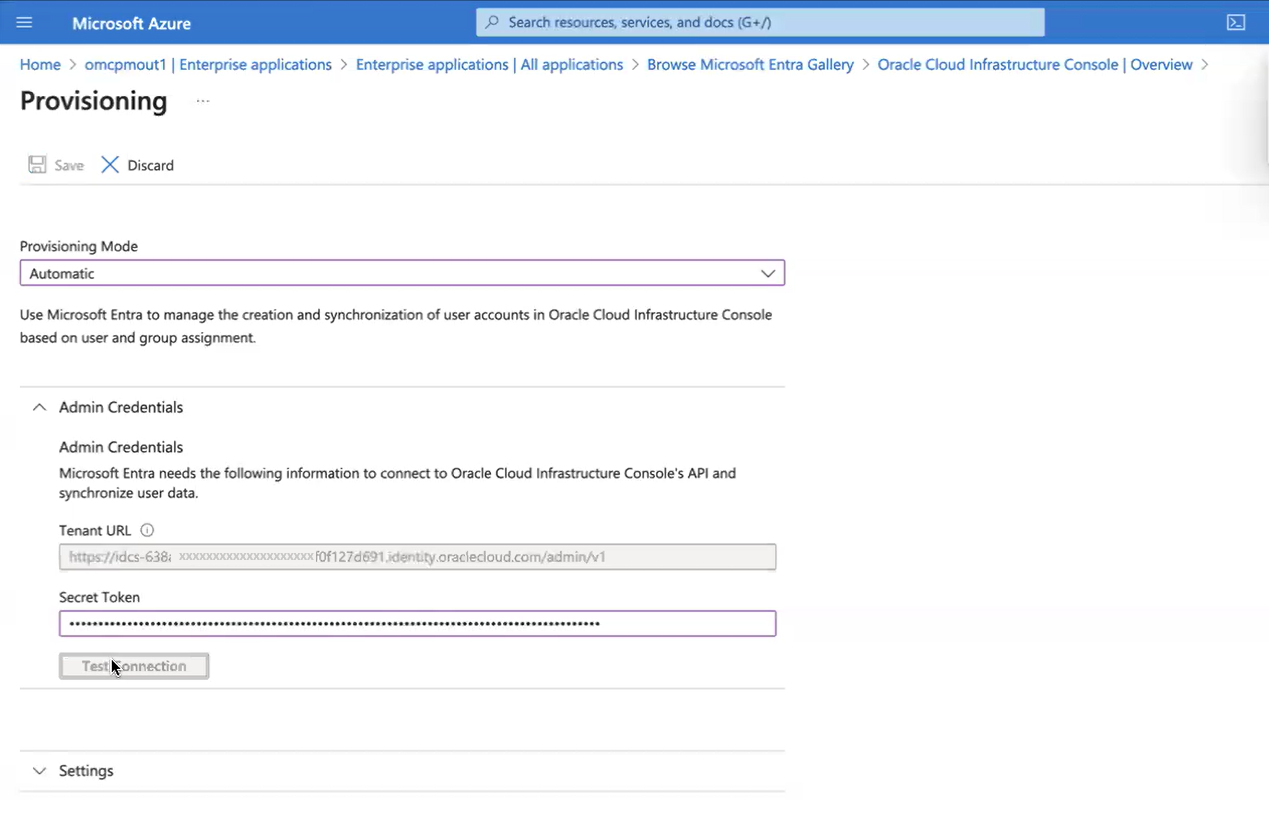Click inside the Secret Token field
The width and height of the screenshot is (1269, 820).
[417, 622]
